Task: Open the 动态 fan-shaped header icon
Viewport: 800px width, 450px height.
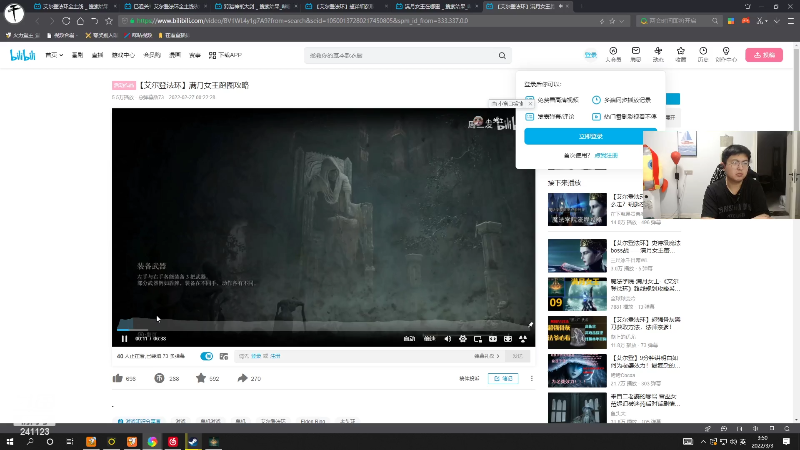Action: click(x=658, y=54)
